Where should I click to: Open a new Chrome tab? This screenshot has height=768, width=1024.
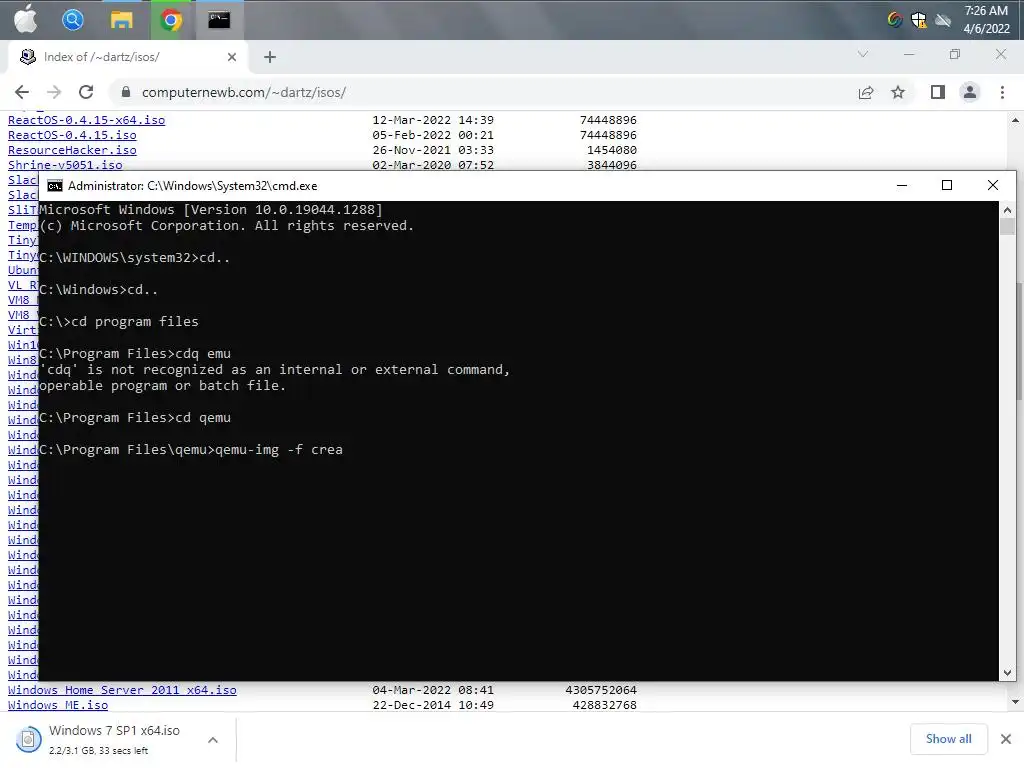[270, 57]
